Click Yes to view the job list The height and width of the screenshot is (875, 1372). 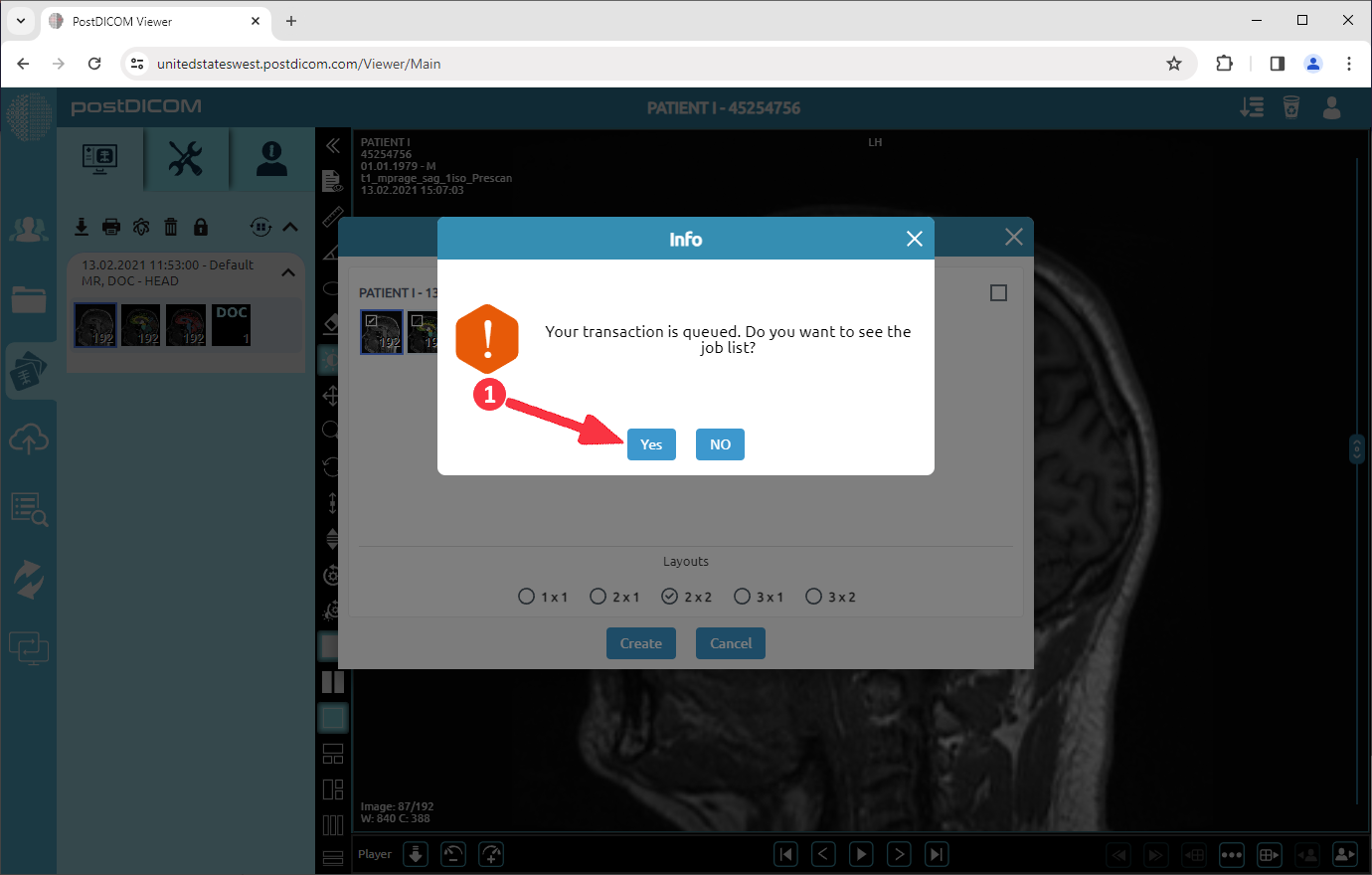pyautogui.click(x=651, y=444)
